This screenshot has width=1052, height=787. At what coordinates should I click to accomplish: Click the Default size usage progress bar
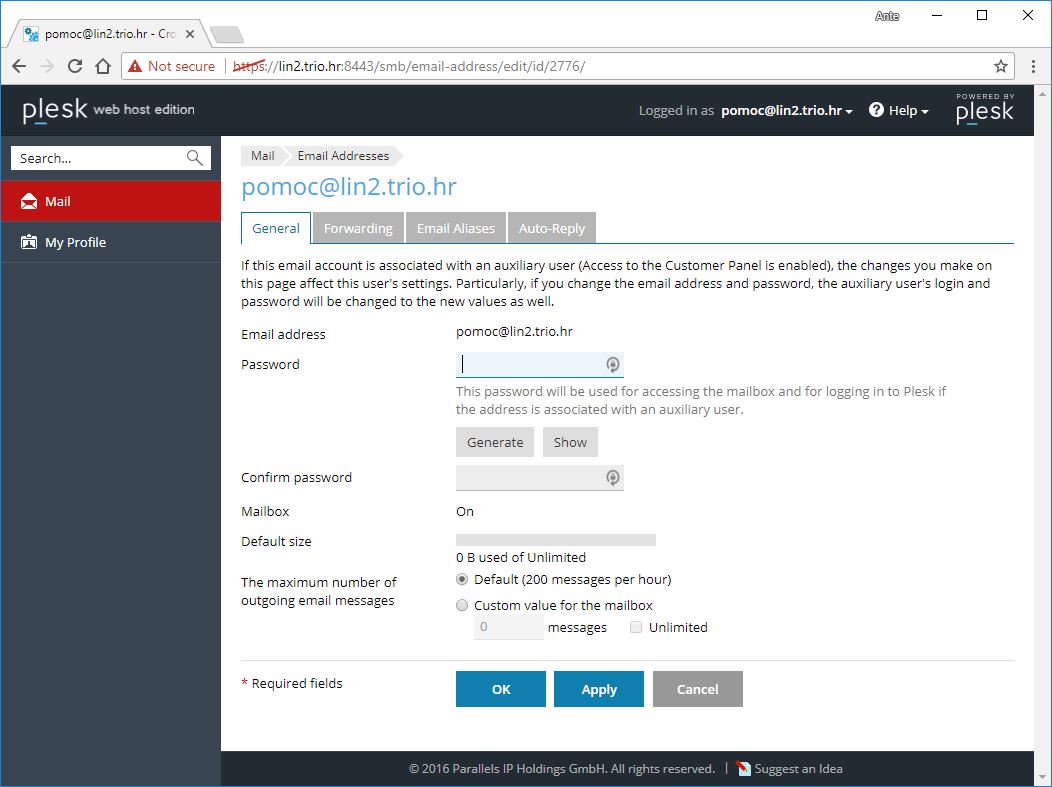[556, 540]
